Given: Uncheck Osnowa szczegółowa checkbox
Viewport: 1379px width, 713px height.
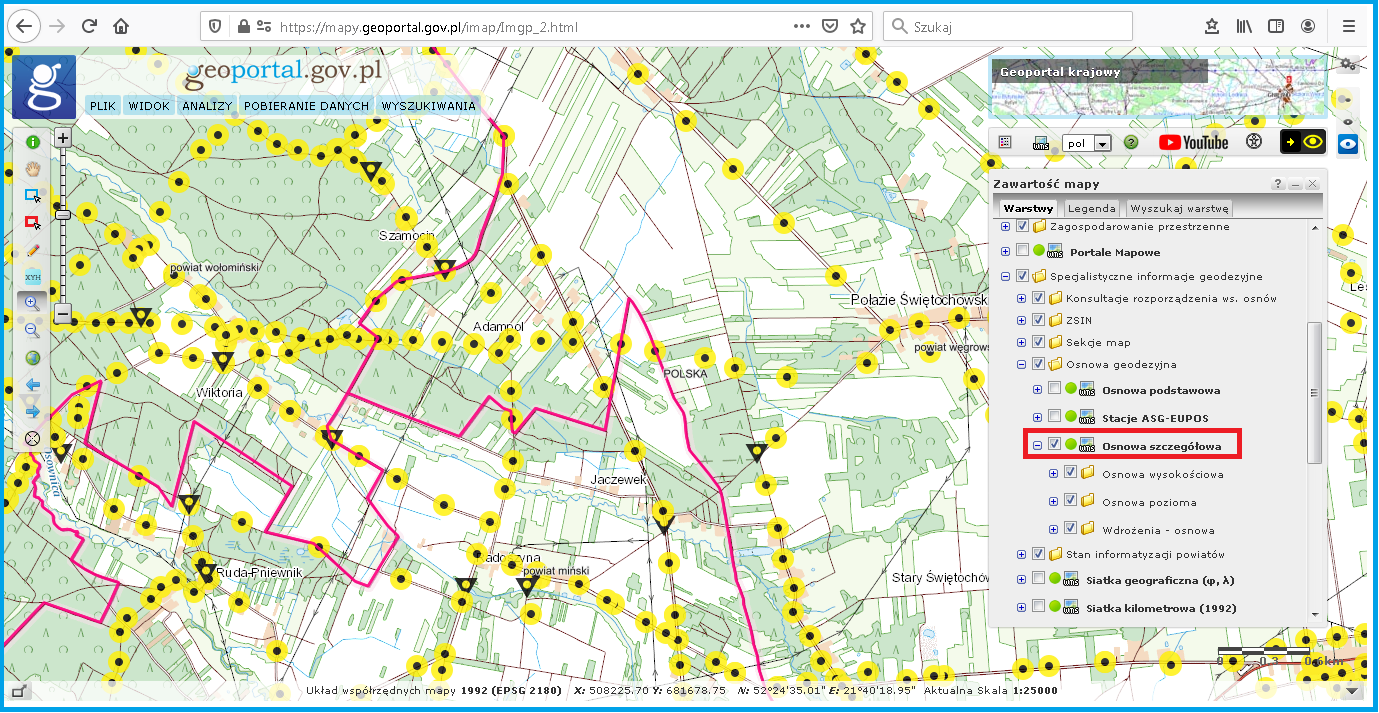Looking at the screenshot, I should (x=1054, y=444).
